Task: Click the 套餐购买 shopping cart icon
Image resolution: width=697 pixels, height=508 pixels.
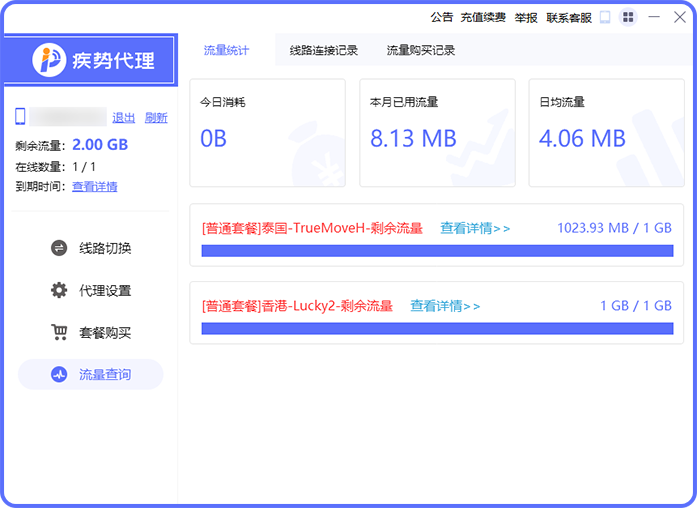Action: [x=59, y=333]
